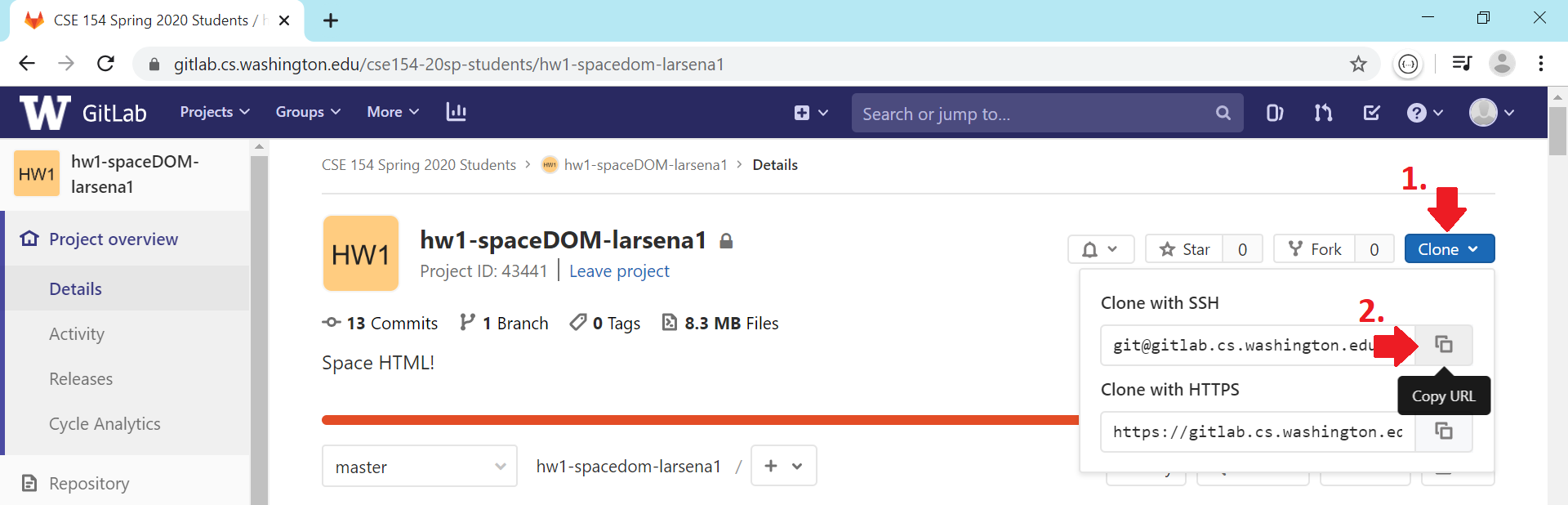Fork the project
Viewport: 1568px width, 505px height.
tap(1315, 249)
